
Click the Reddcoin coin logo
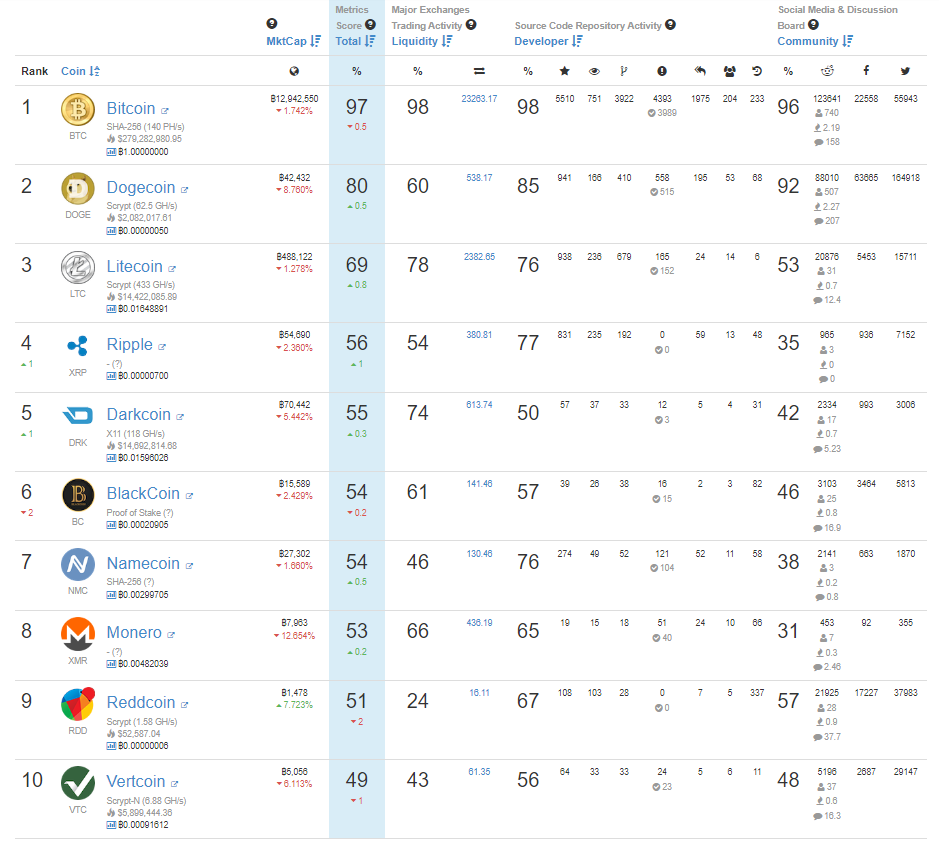(78, 704)
